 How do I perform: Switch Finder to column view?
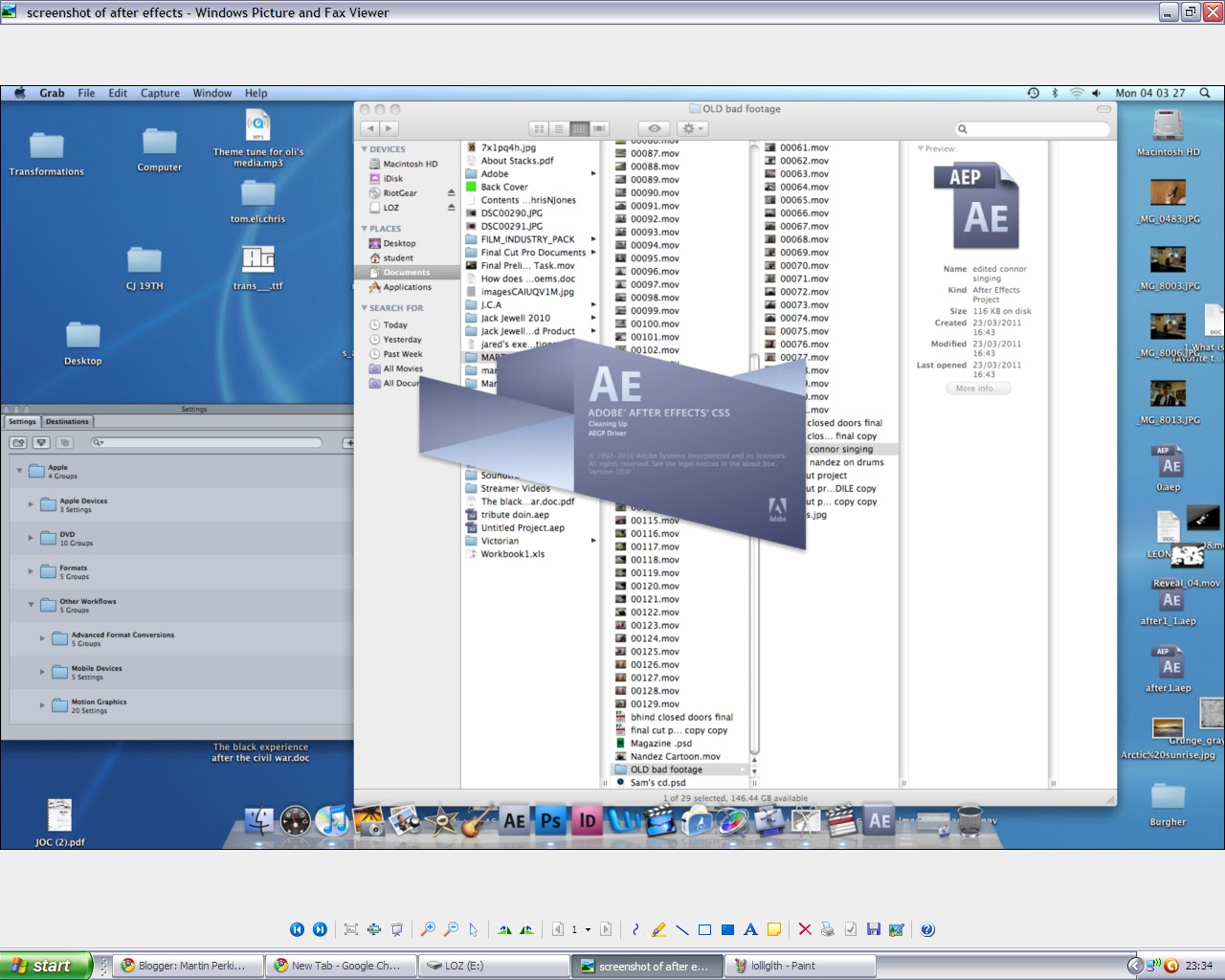click(579, 128)
